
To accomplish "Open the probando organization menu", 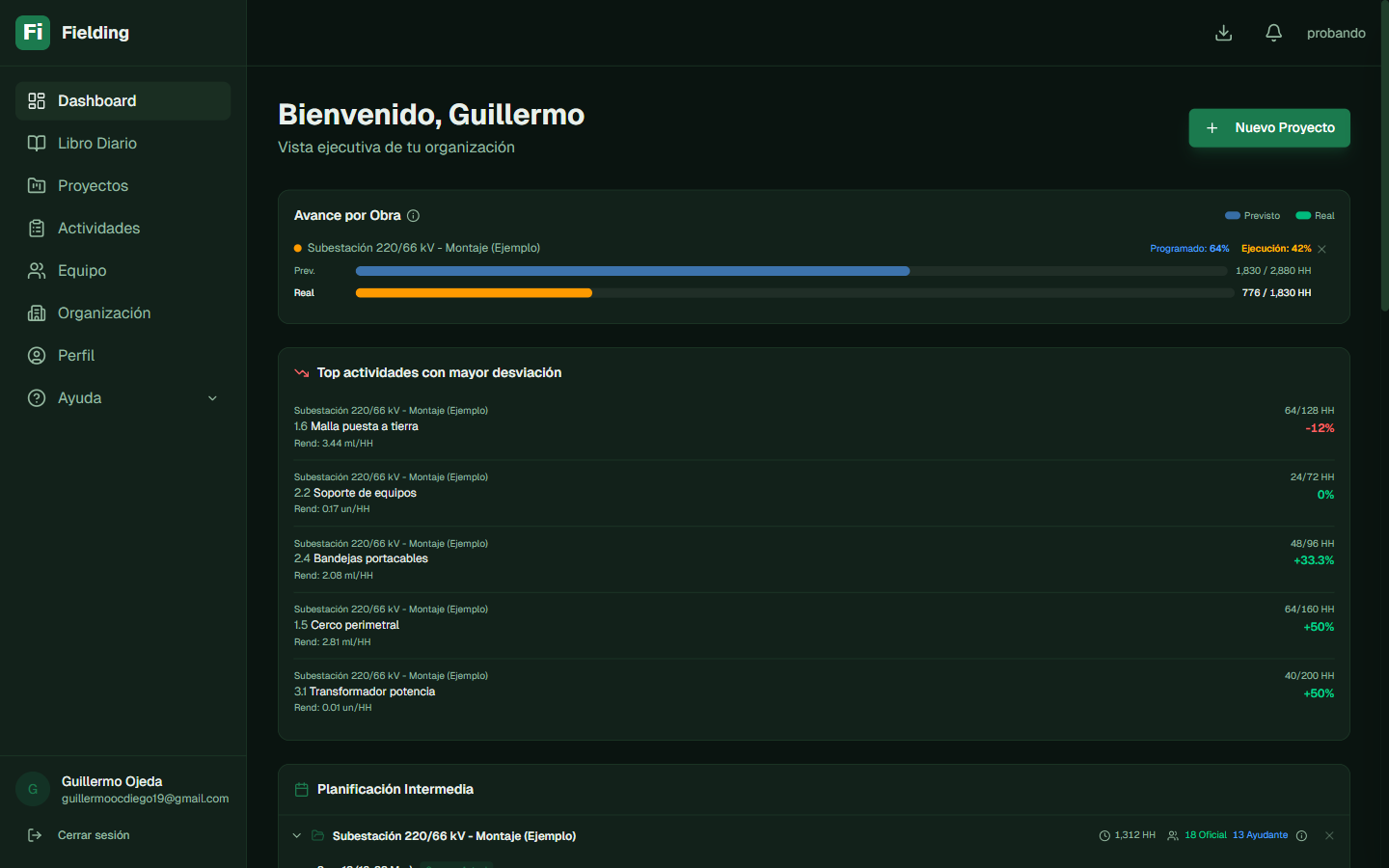I will pos(1335,33).
